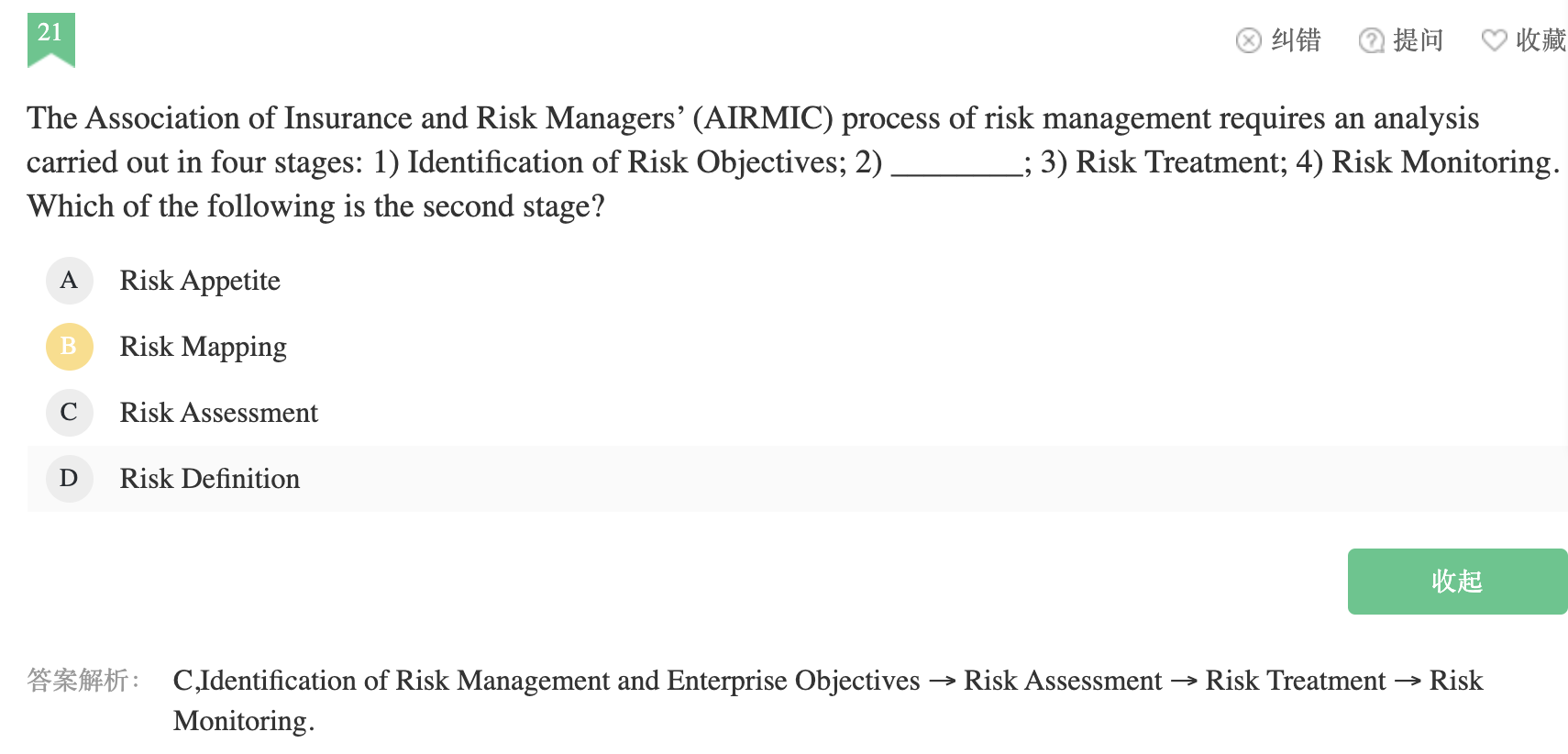Click the 提问 text label
Screen dimensions: 1568x754
(x=1418, y=40)
